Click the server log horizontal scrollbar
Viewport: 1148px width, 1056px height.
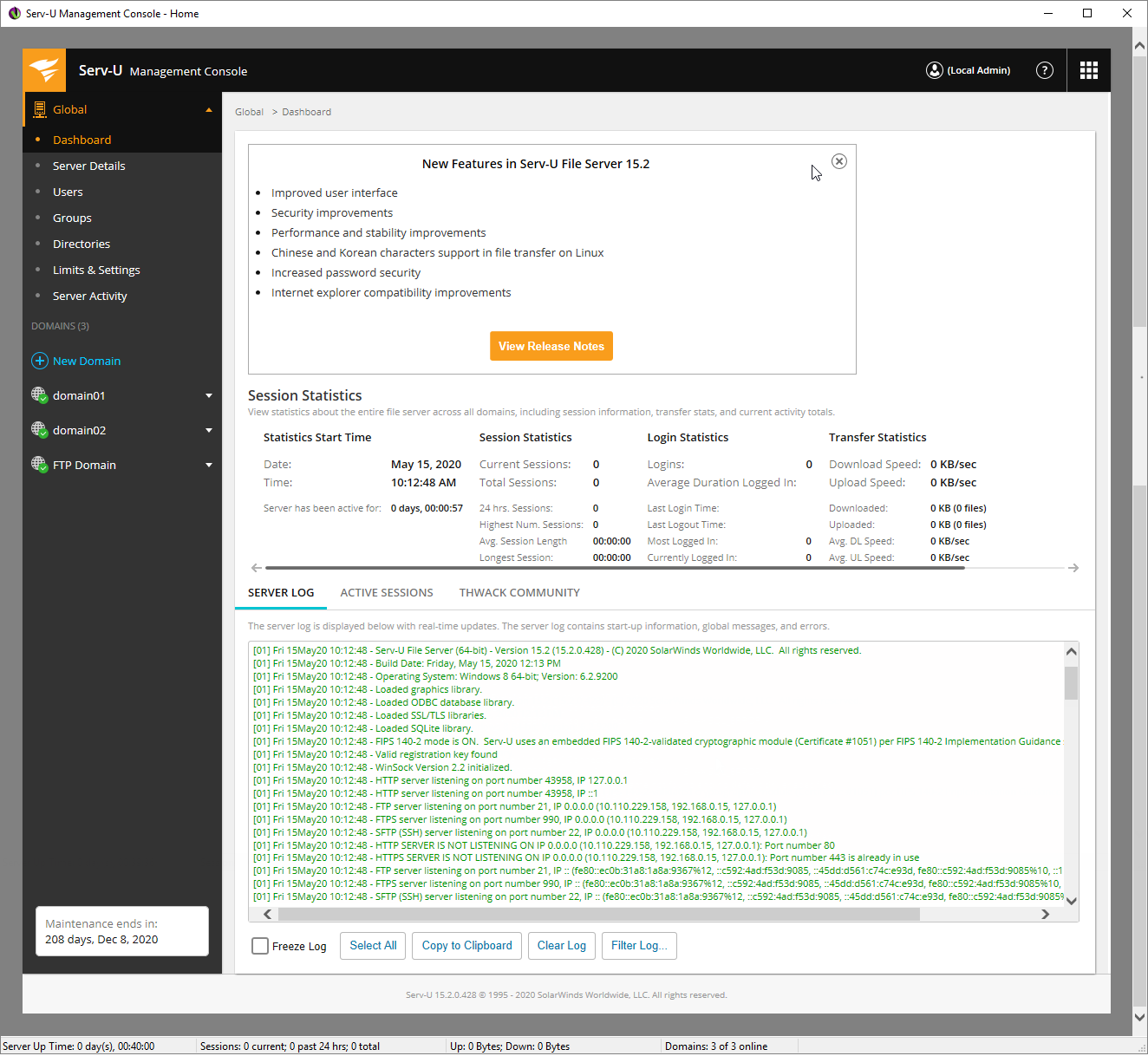pos(598,914)
